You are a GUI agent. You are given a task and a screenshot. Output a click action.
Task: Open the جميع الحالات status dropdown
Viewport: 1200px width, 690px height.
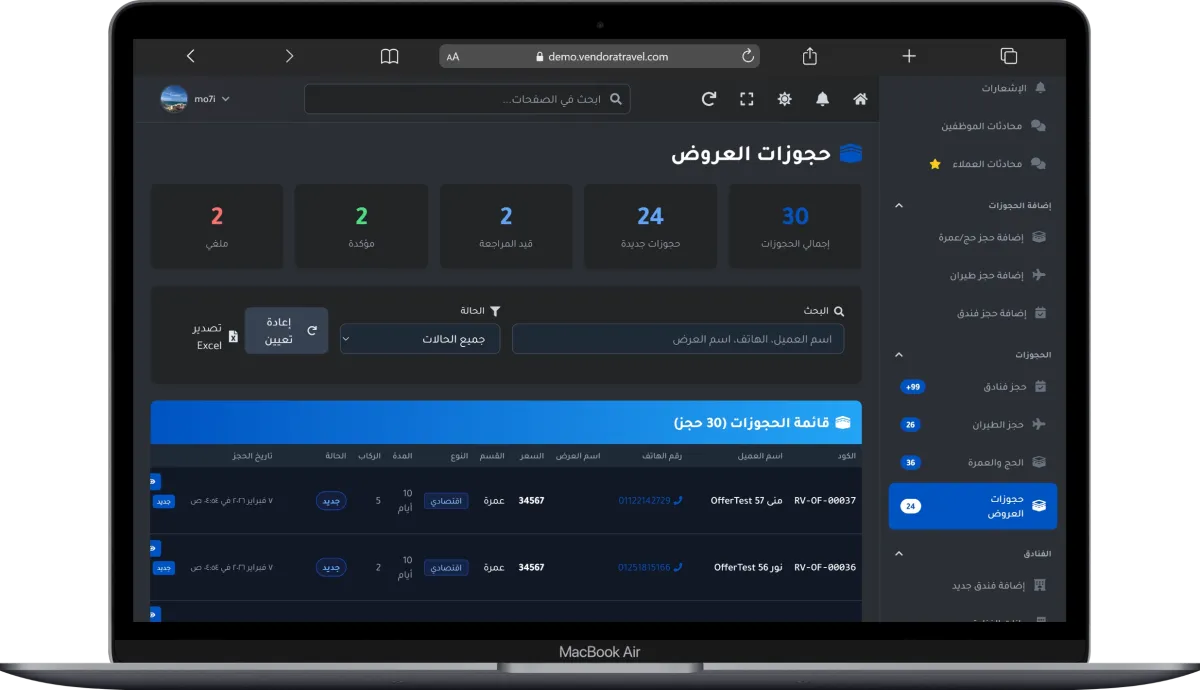click(x=420, y=339)
